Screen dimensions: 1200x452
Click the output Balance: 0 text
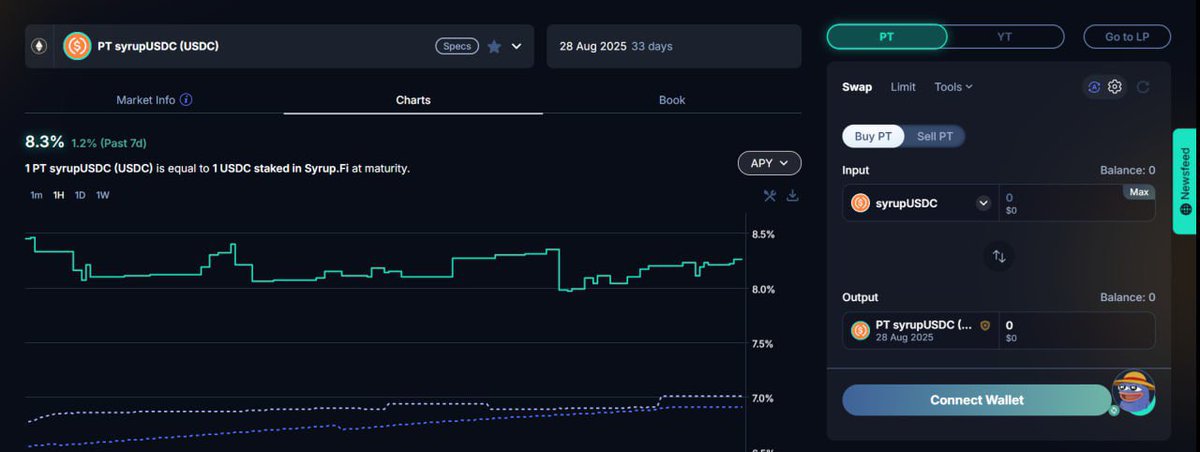click(x=1127, y=297)
